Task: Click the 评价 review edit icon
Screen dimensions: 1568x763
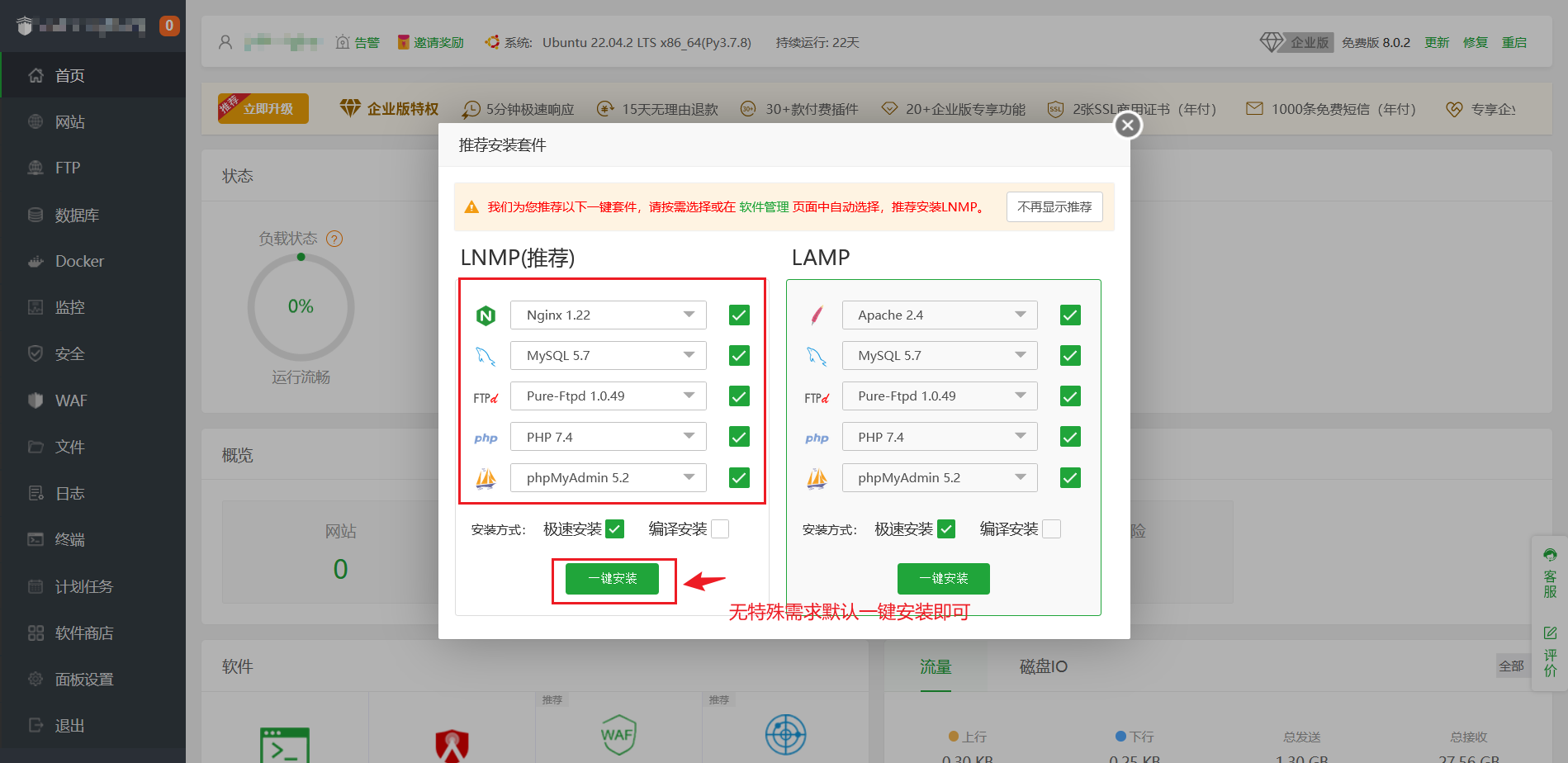Action: 1550,633
